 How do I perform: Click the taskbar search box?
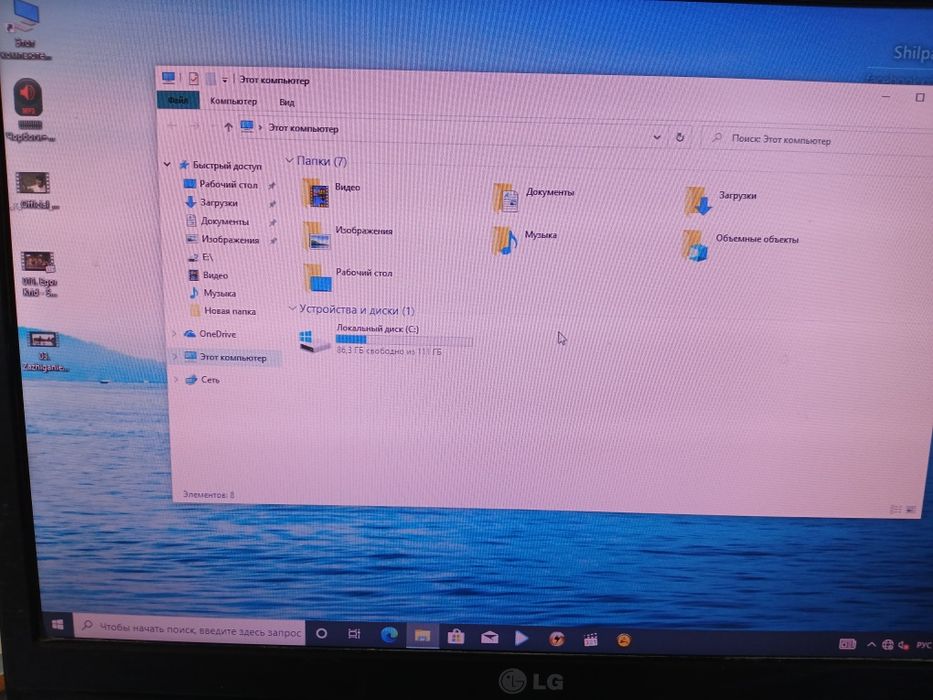[190, 630]
